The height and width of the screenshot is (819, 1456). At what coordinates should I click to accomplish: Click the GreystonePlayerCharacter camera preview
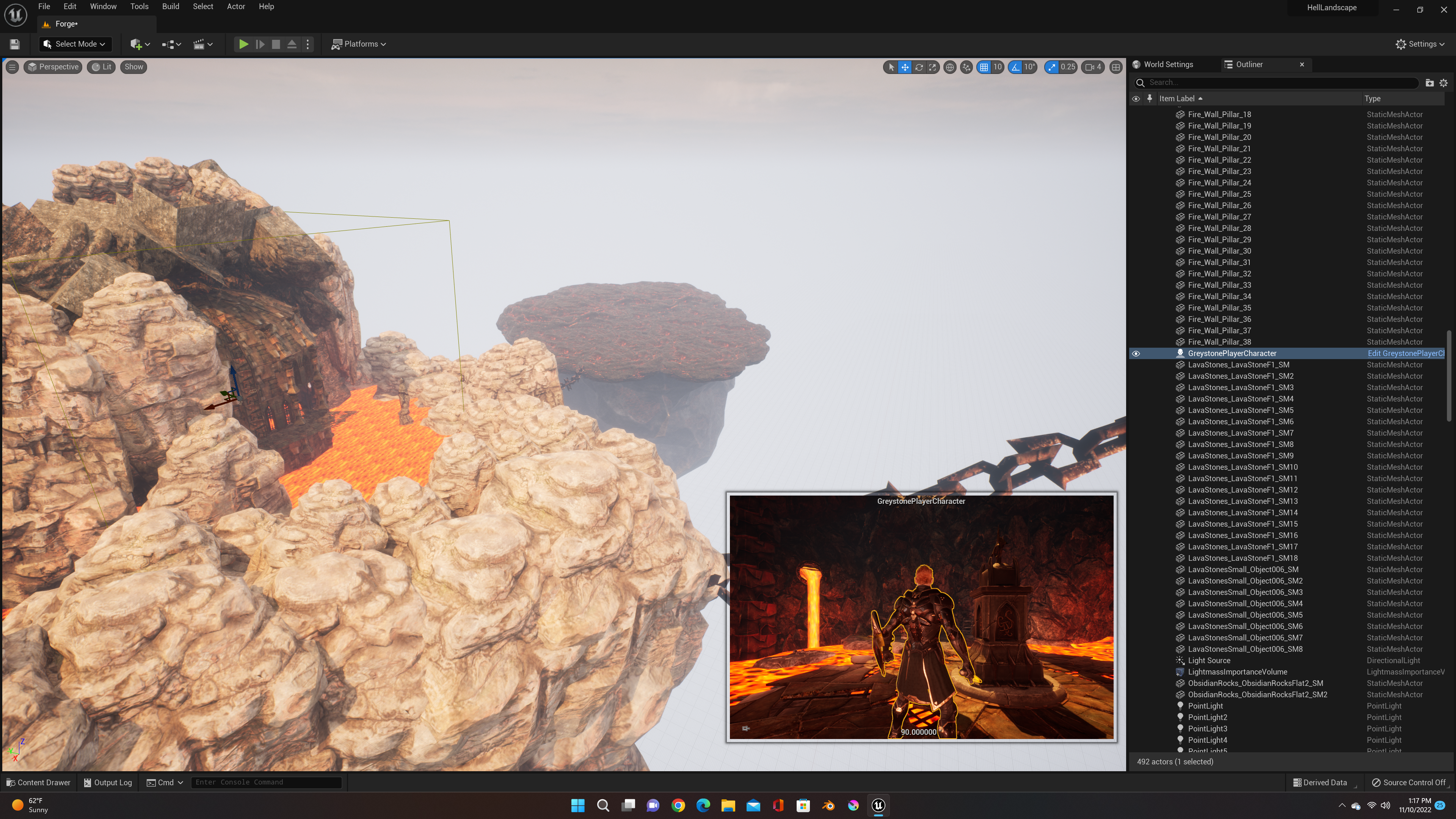921,617
